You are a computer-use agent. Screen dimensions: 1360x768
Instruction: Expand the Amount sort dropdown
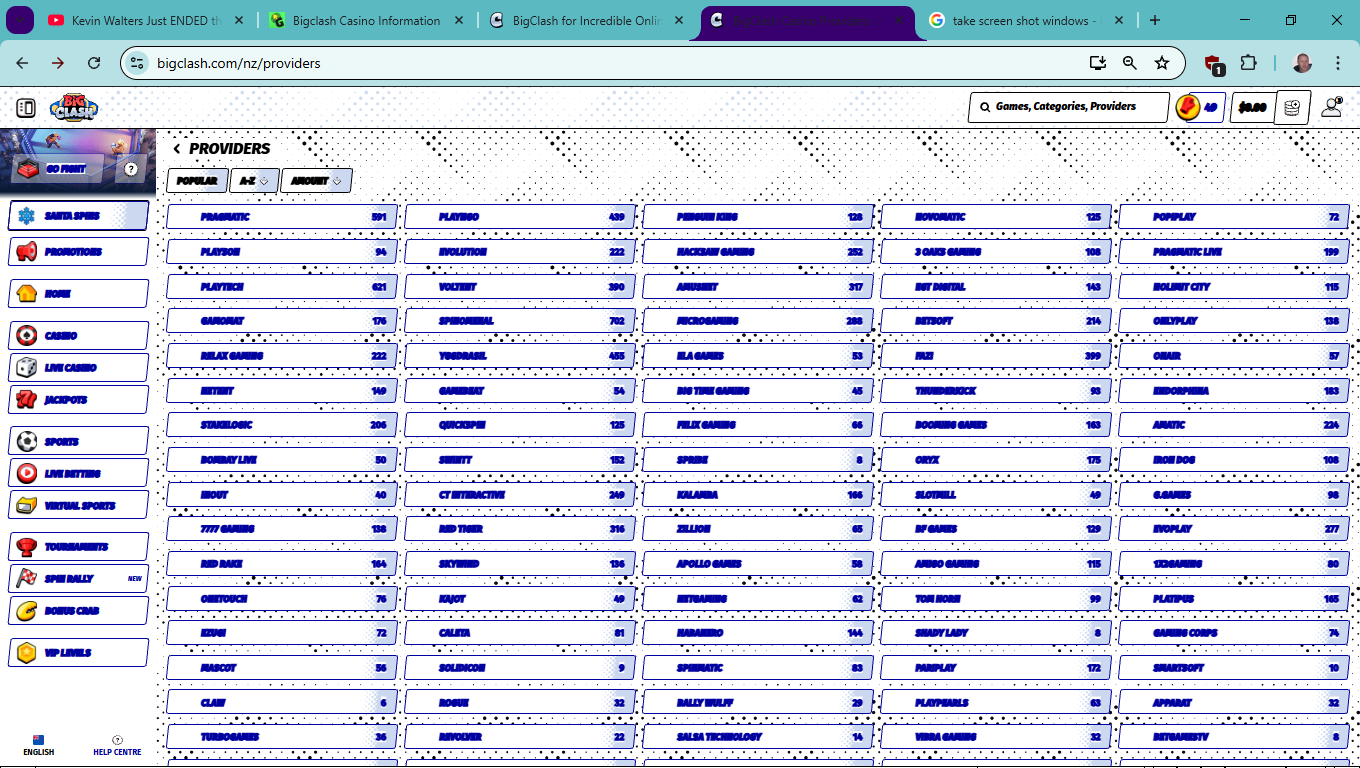click(x=316, y=181)
